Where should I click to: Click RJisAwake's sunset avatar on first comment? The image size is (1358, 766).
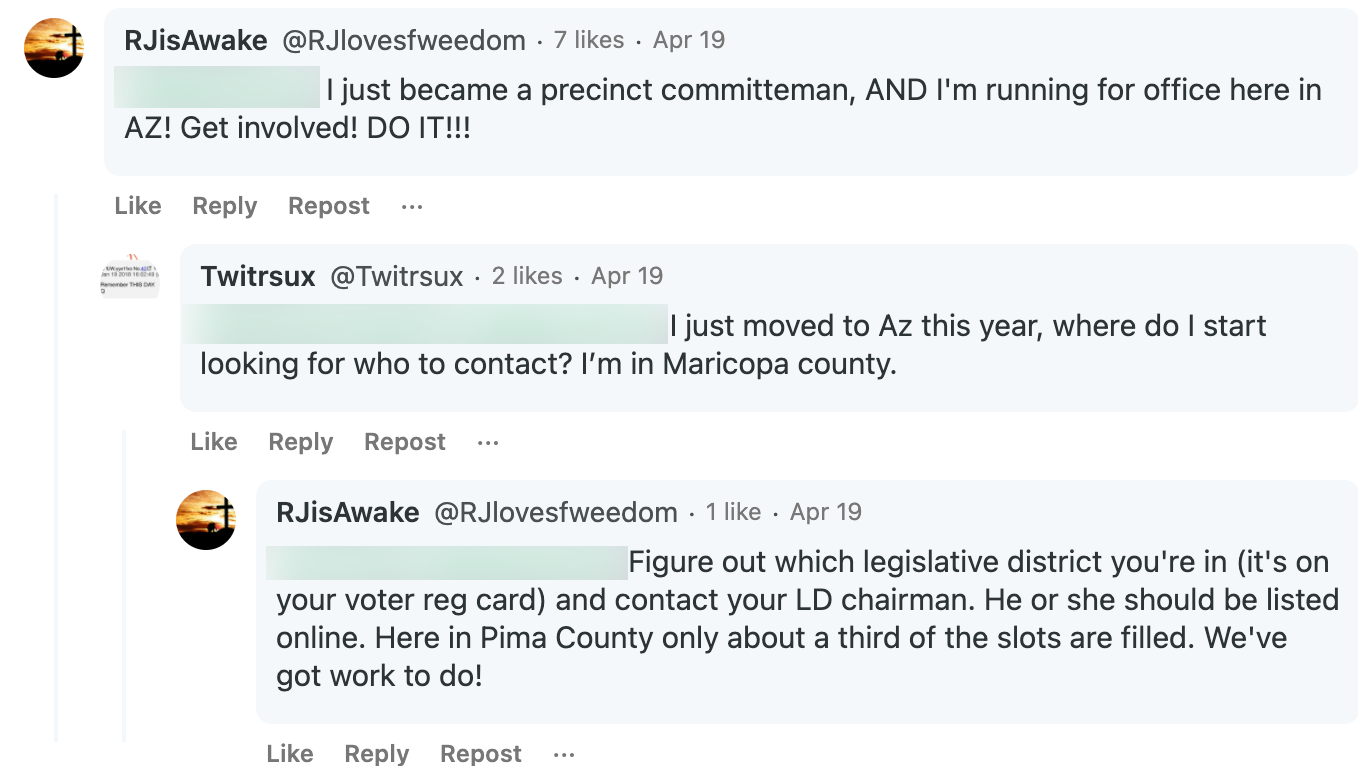coord(54,48)
